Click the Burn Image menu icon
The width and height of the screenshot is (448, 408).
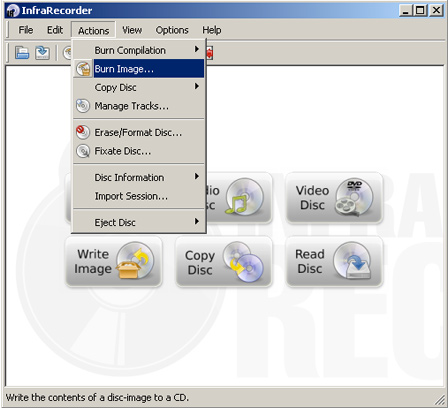83,69
